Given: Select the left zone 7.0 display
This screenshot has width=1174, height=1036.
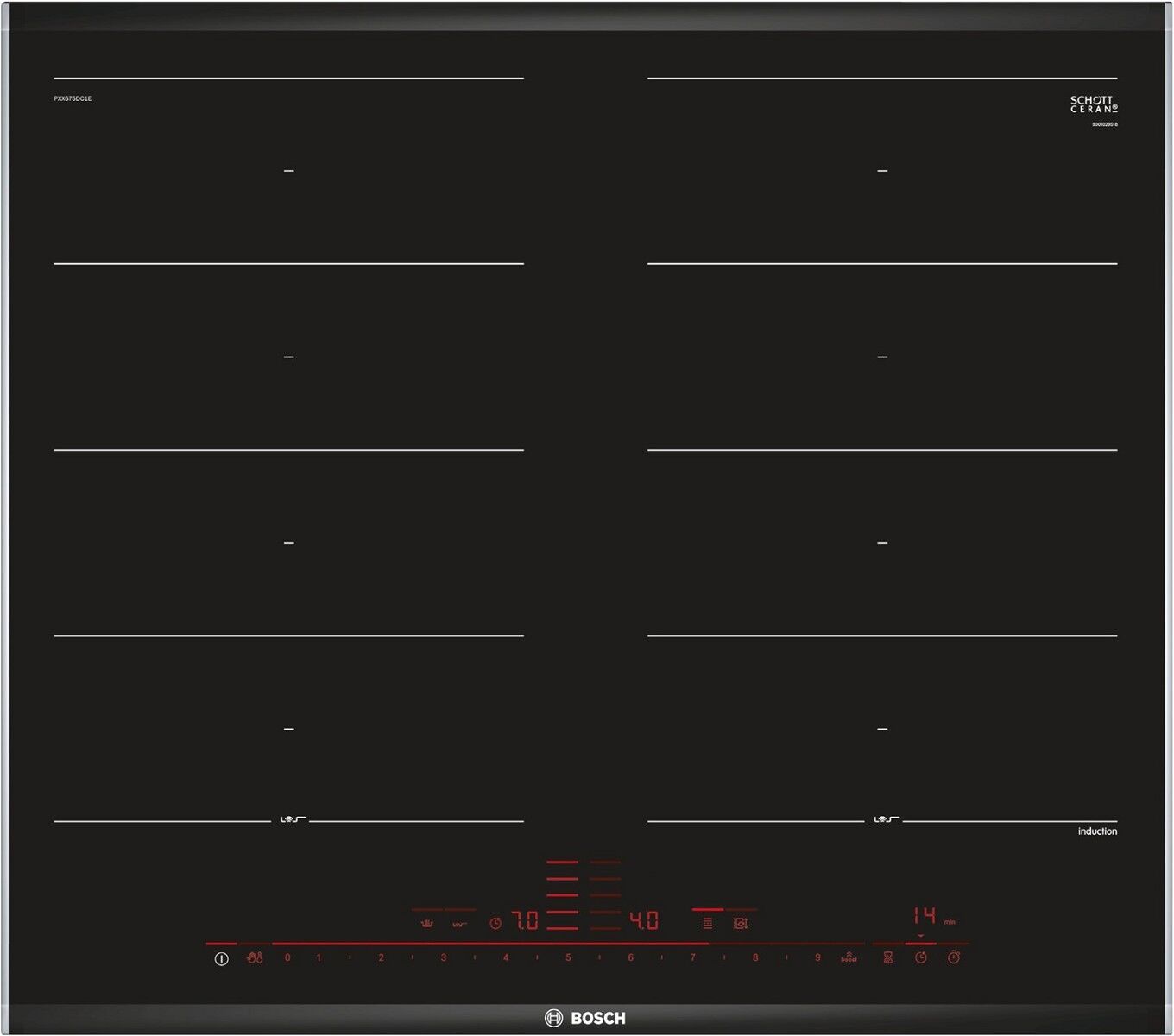Looking at the screenshot, I should click(x=526, y=921).
